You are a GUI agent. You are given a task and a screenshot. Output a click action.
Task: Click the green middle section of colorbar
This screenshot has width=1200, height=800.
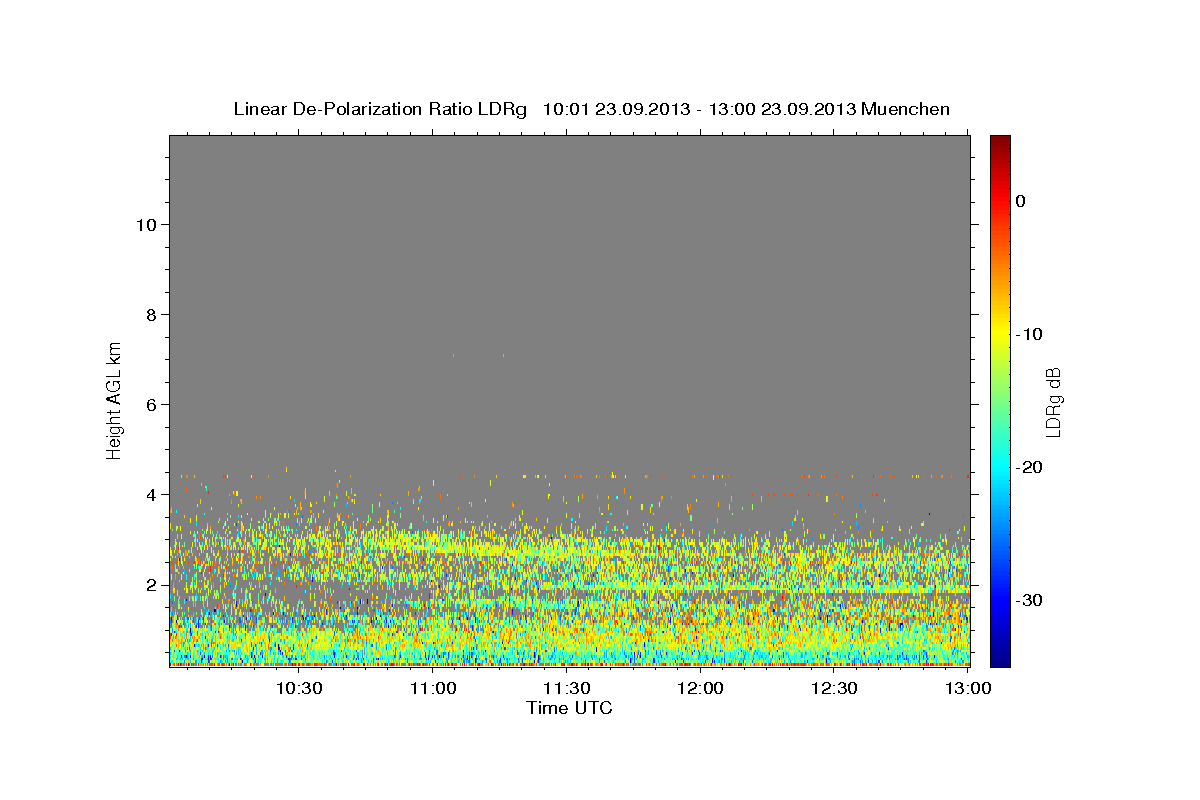[1000, 401]
